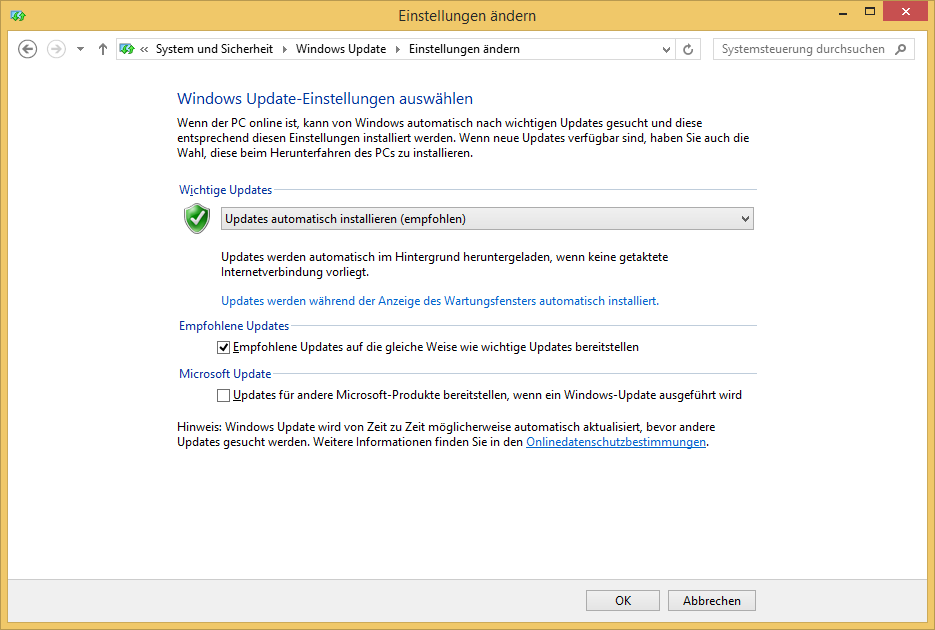The image size is (935, 630).
Task: Go up one level with up arrow
Action: click(x=103, y=49)
